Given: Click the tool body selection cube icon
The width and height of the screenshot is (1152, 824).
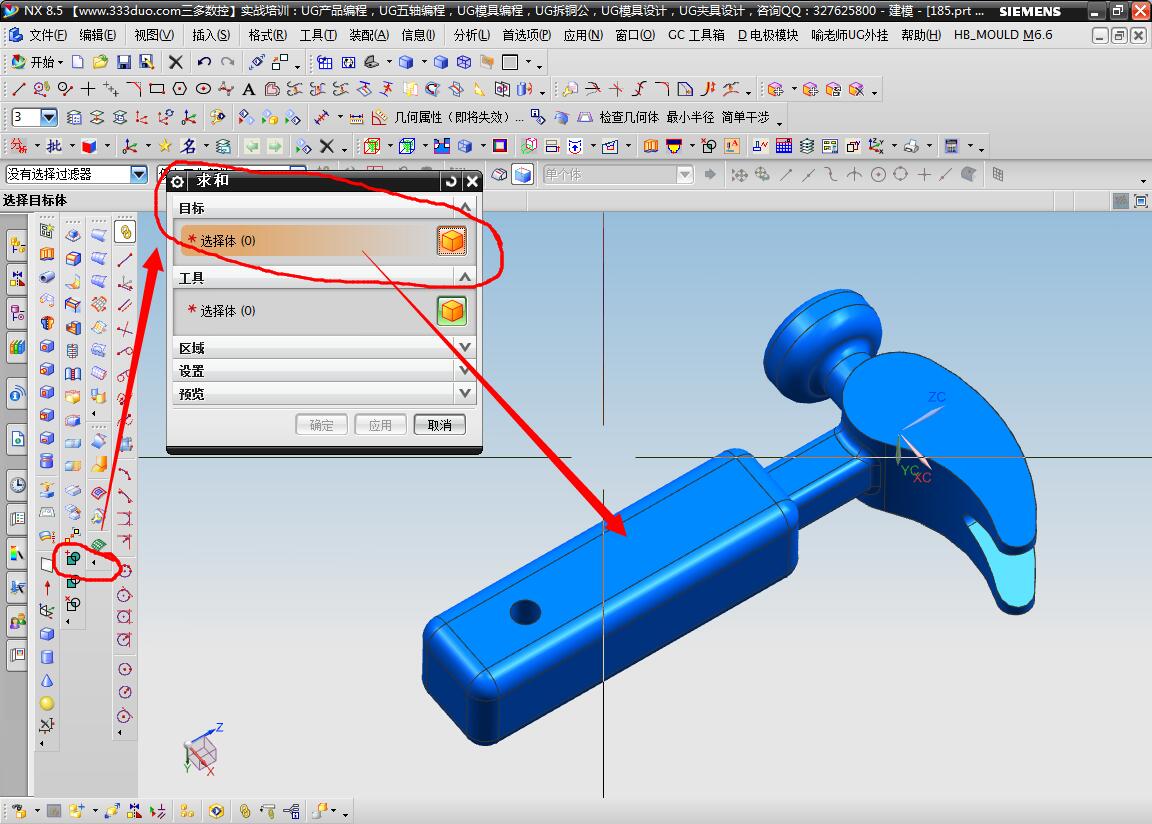Looking at the screenshot, I should coord(452,311).
